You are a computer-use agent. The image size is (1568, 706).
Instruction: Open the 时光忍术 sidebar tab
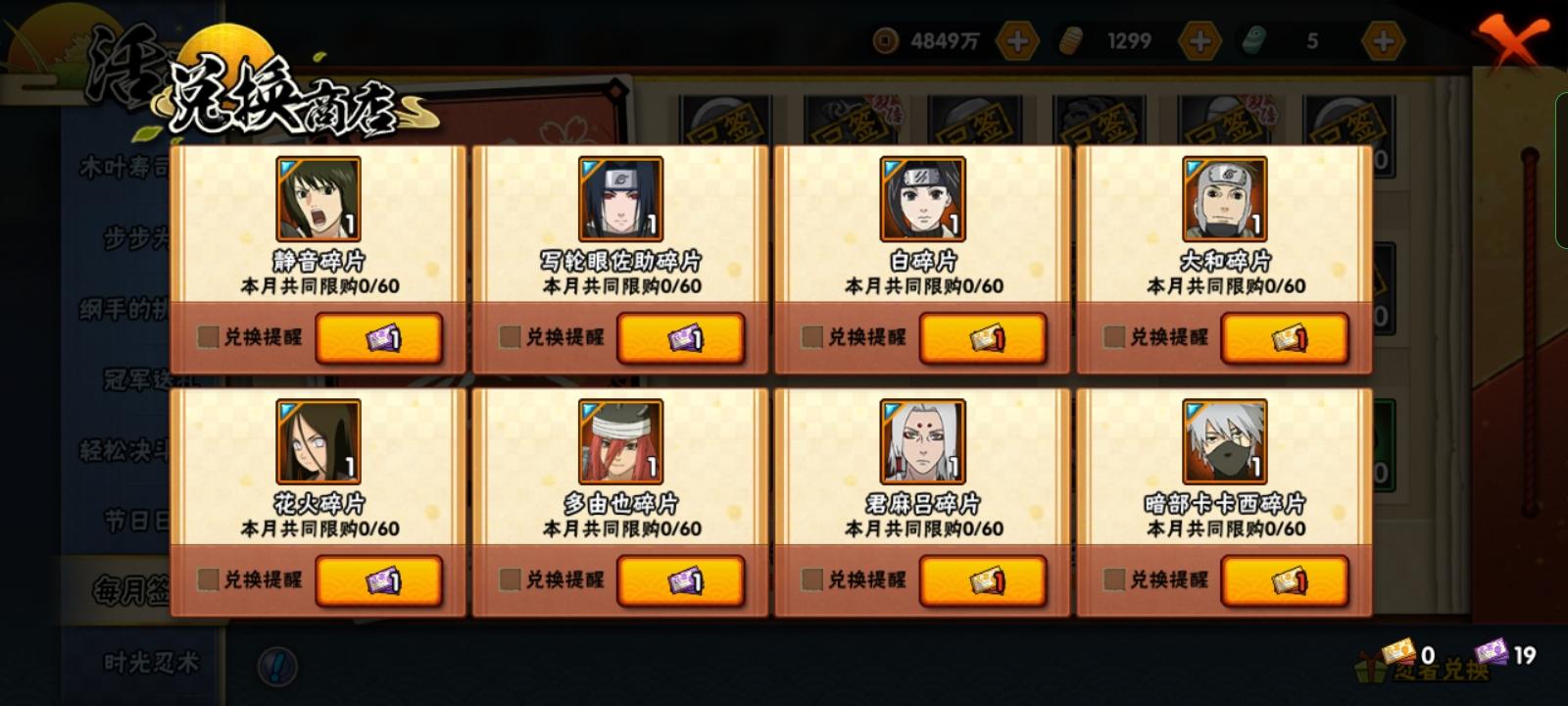tap(152, 663)
